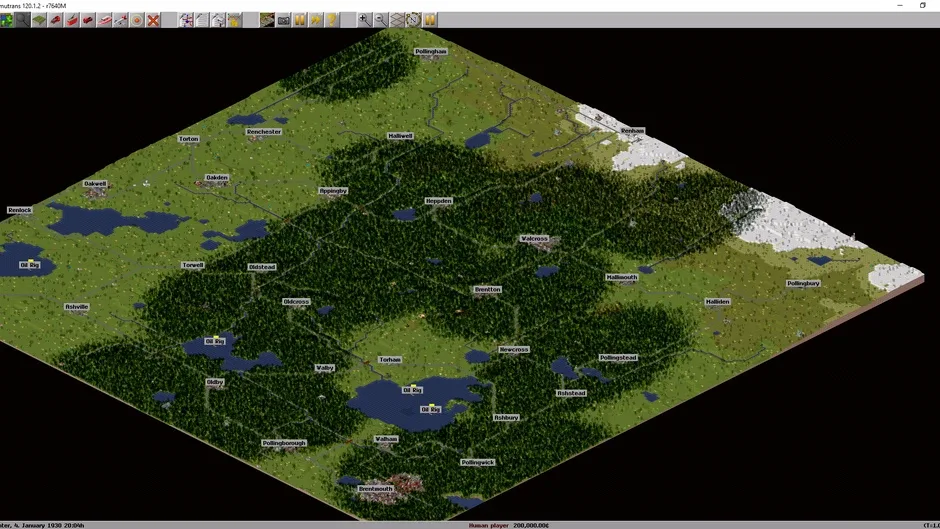Select the Oldstead town label
Screen dimensions: 940x529
tap(262, 267)
